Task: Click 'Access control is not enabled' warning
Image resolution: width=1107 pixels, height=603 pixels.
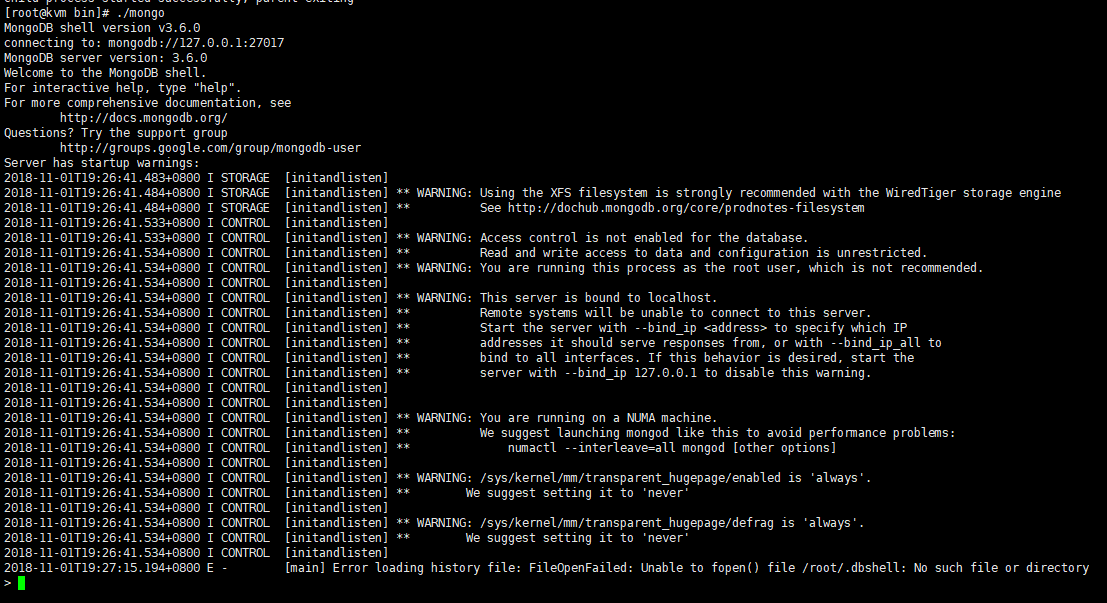Action: 644,238
